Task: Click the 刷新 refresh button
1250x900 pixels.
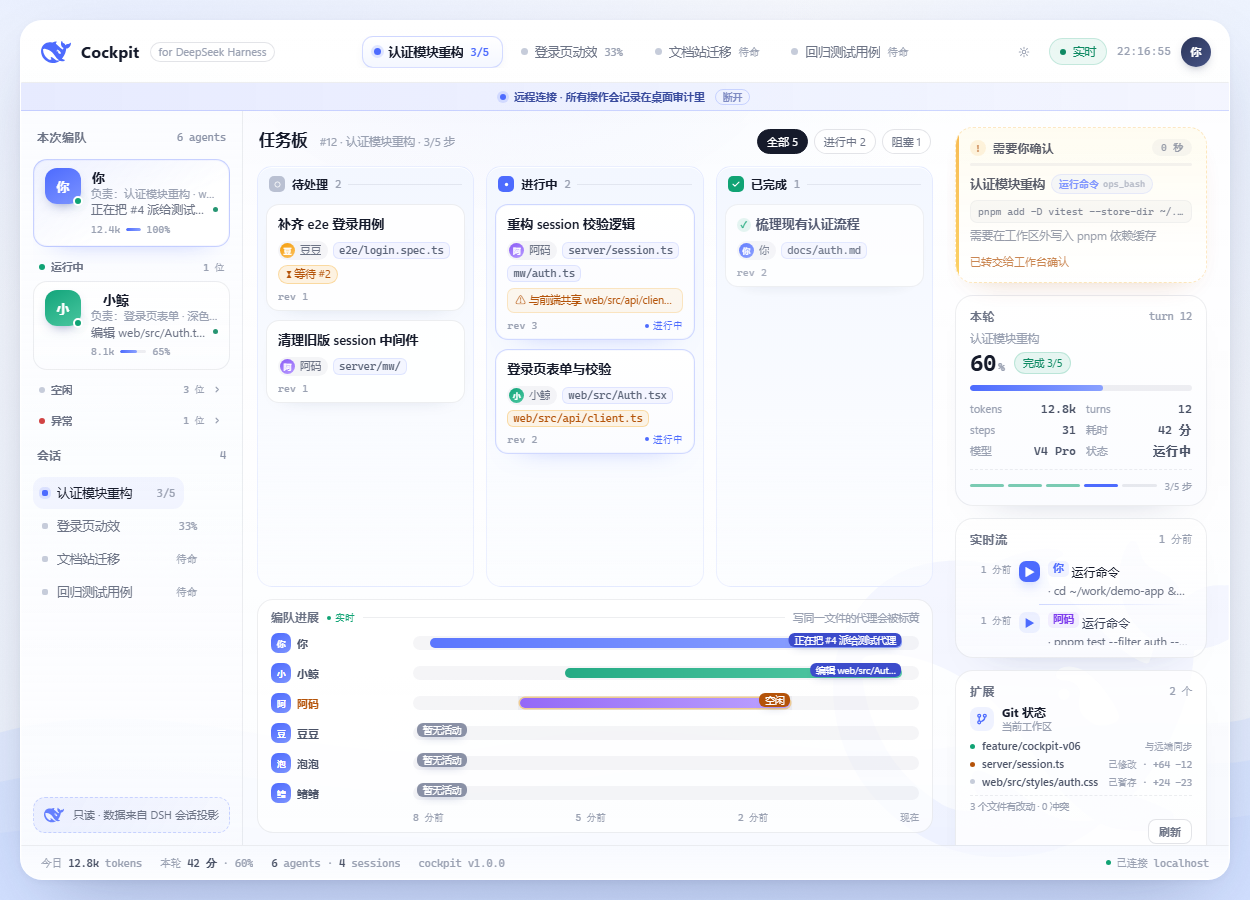Action: point(1170,832)
